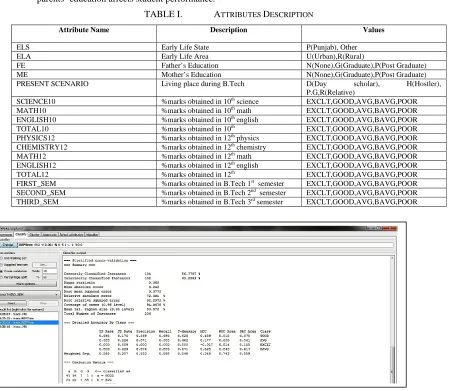Click the 'SECOND_SEM' attribute cell
The height and width of the screenshot is (391, 449).
84,193
